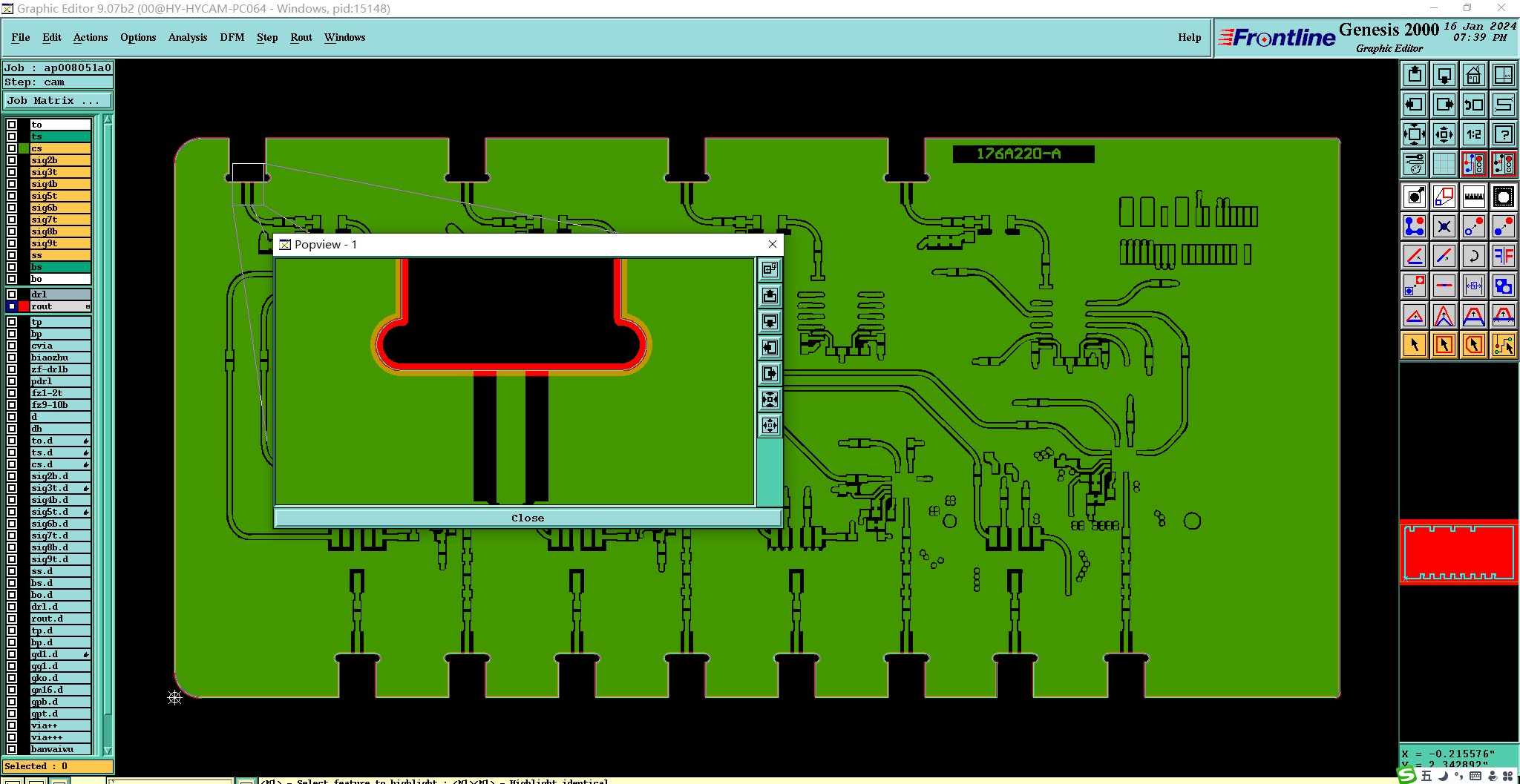The image size is (1520, 784).
Task: Toggle the checkbox for layer rout
Action: (x=12, y=306)
